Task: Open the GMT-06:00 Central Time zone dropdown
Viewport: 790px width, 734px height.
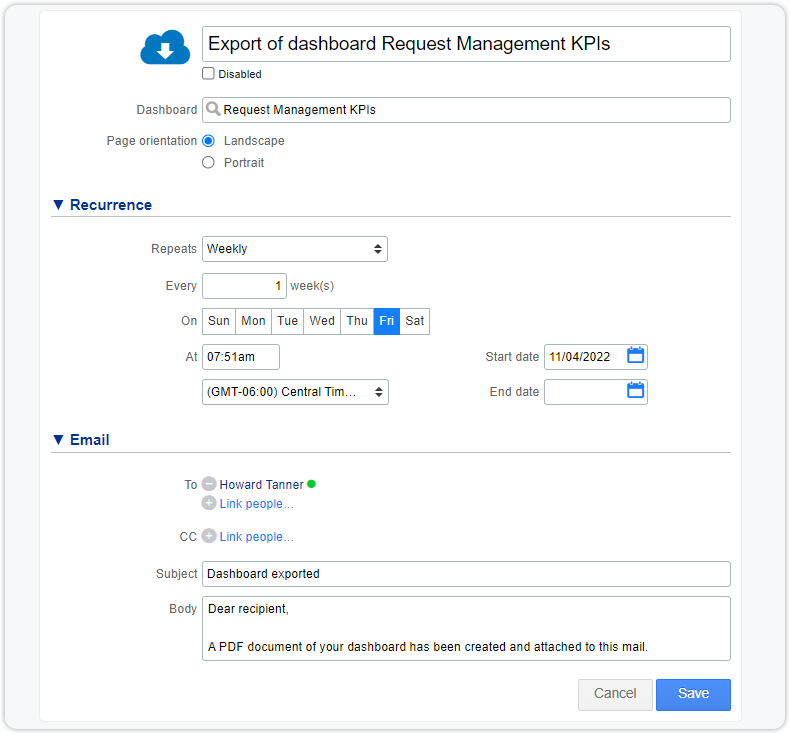Action: click(x=295, y=392)
